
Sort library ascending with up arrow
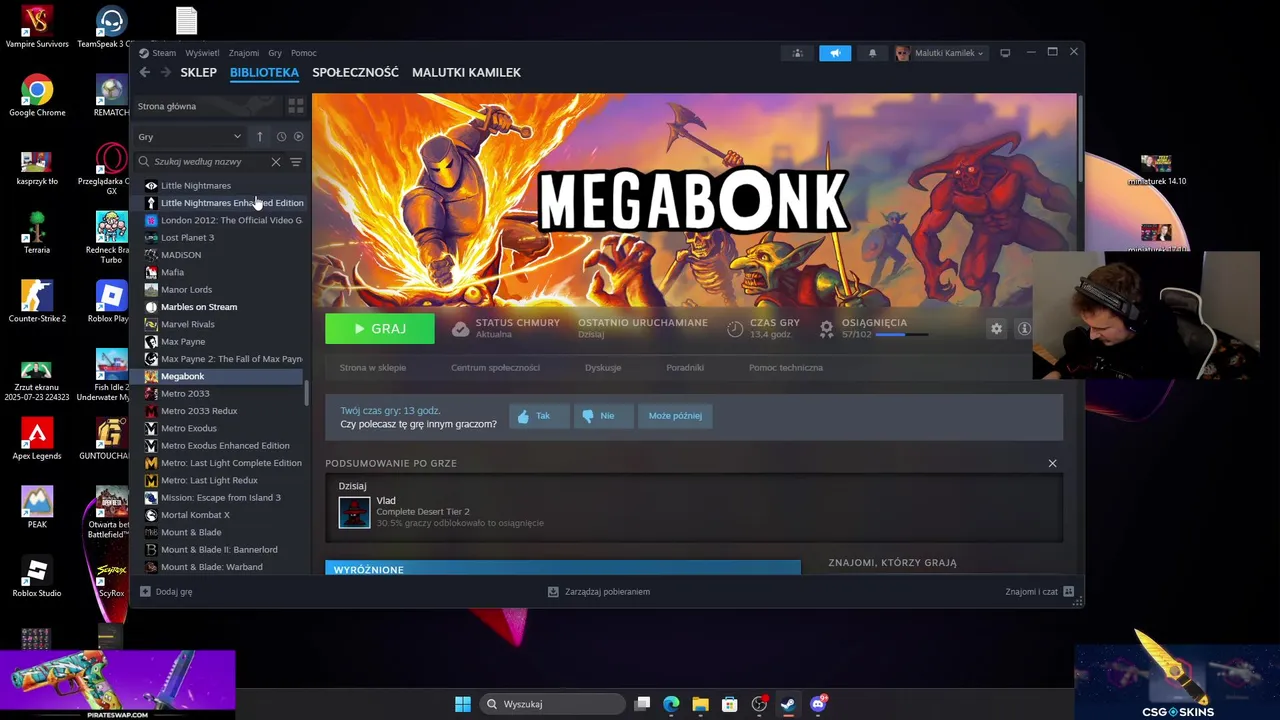pos(259,136)
